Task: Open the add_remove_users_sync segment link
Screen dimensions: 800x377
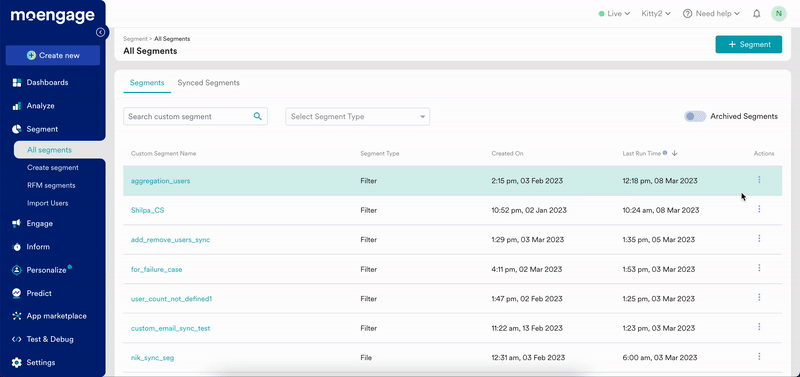Action: tap(170, 240)
